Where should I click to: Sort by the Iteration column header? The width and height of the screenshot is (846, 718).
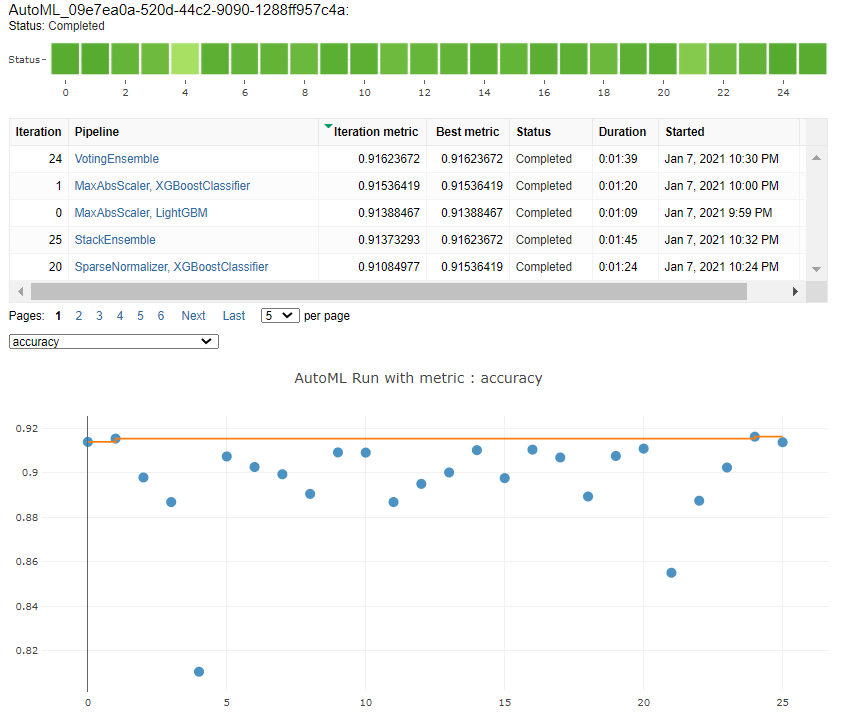pos(38,132)
